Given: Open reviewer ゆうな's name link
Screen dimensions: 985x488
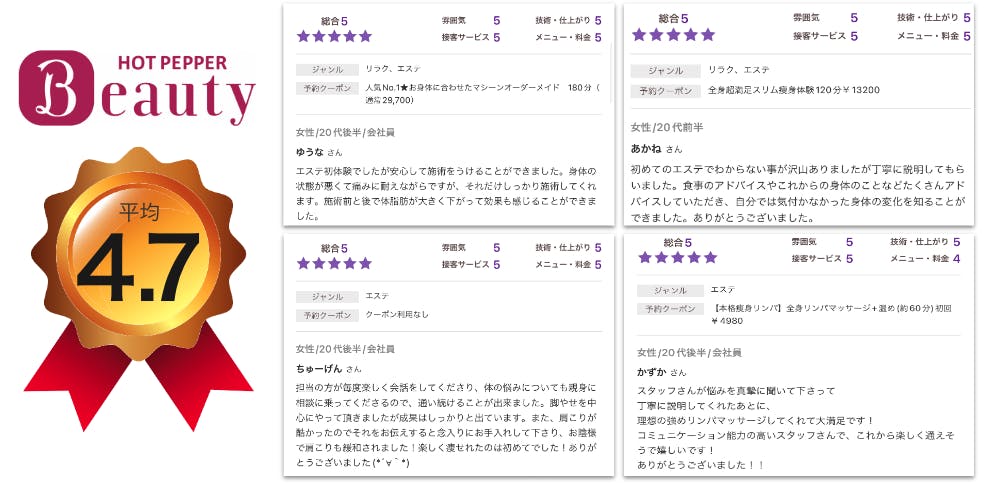Looking at the screenshot, I should click(310, 153).
